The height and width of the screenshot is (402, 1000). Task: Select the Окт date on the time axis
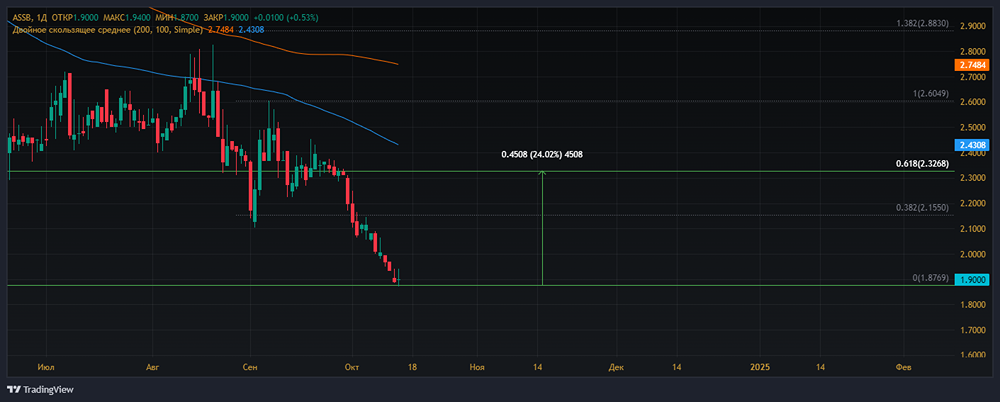(x=351, y=367)
